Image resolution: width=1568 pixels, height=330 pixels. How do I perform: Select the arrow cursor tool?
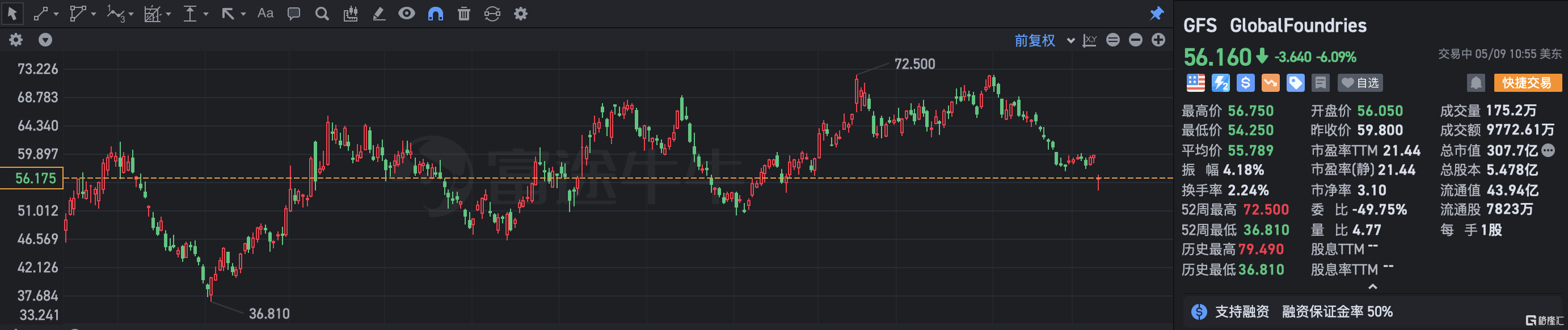pos(12,13)
